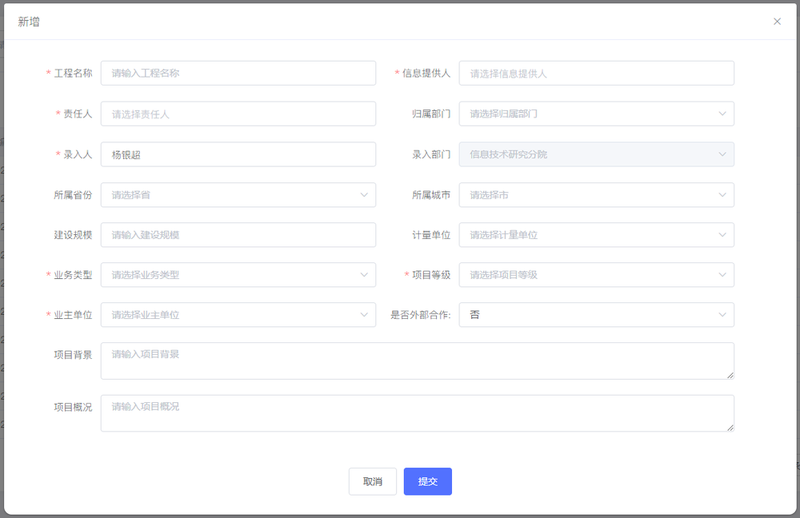800x518 pixels.
Task: Click the 工程名称 label text
Action: [x=73, y=73]
